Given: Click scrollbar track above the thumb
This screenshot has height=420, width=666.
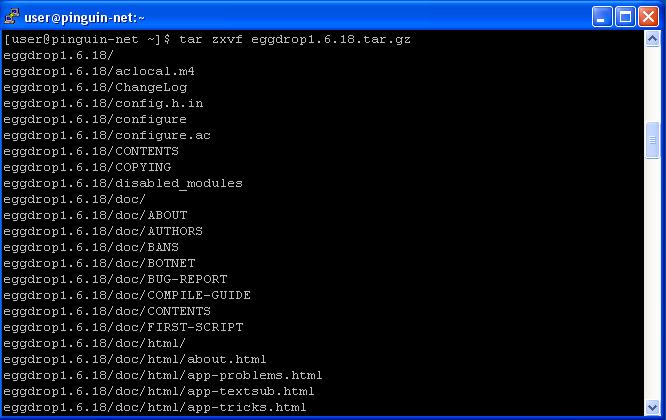Looking at the screenshot, I should coord(652,85).
